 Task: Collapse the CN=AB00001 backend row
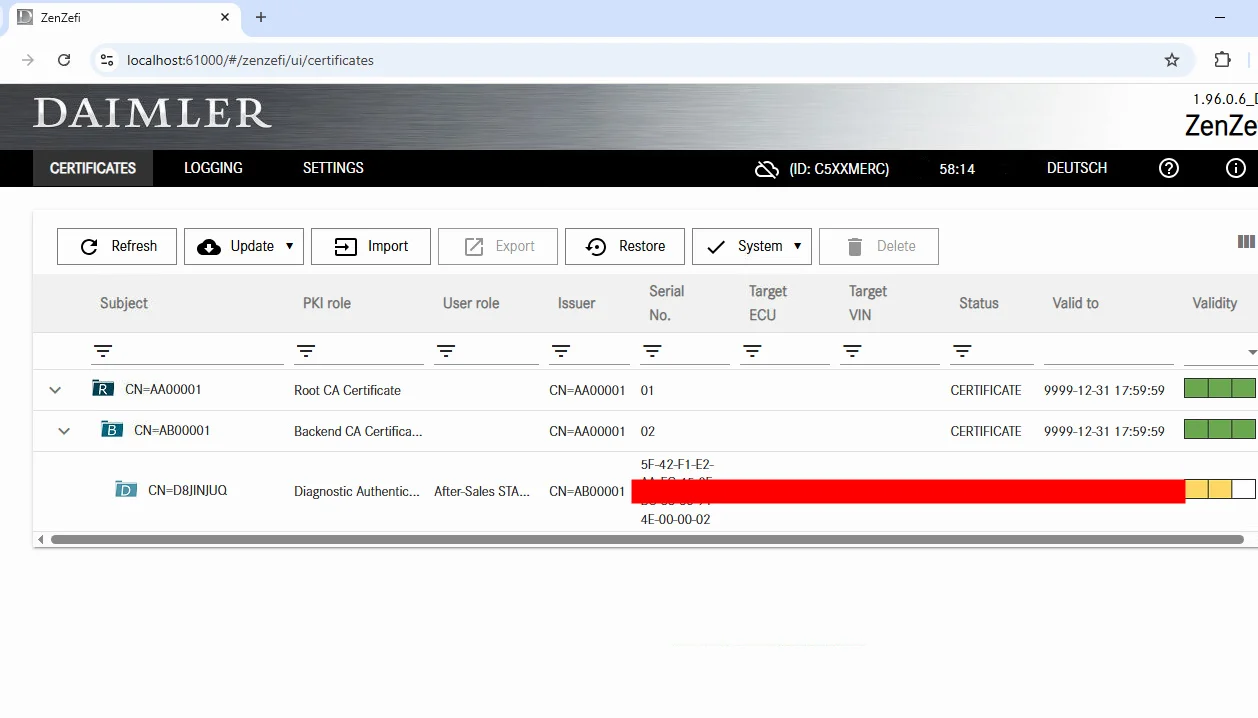coord(64,431)
